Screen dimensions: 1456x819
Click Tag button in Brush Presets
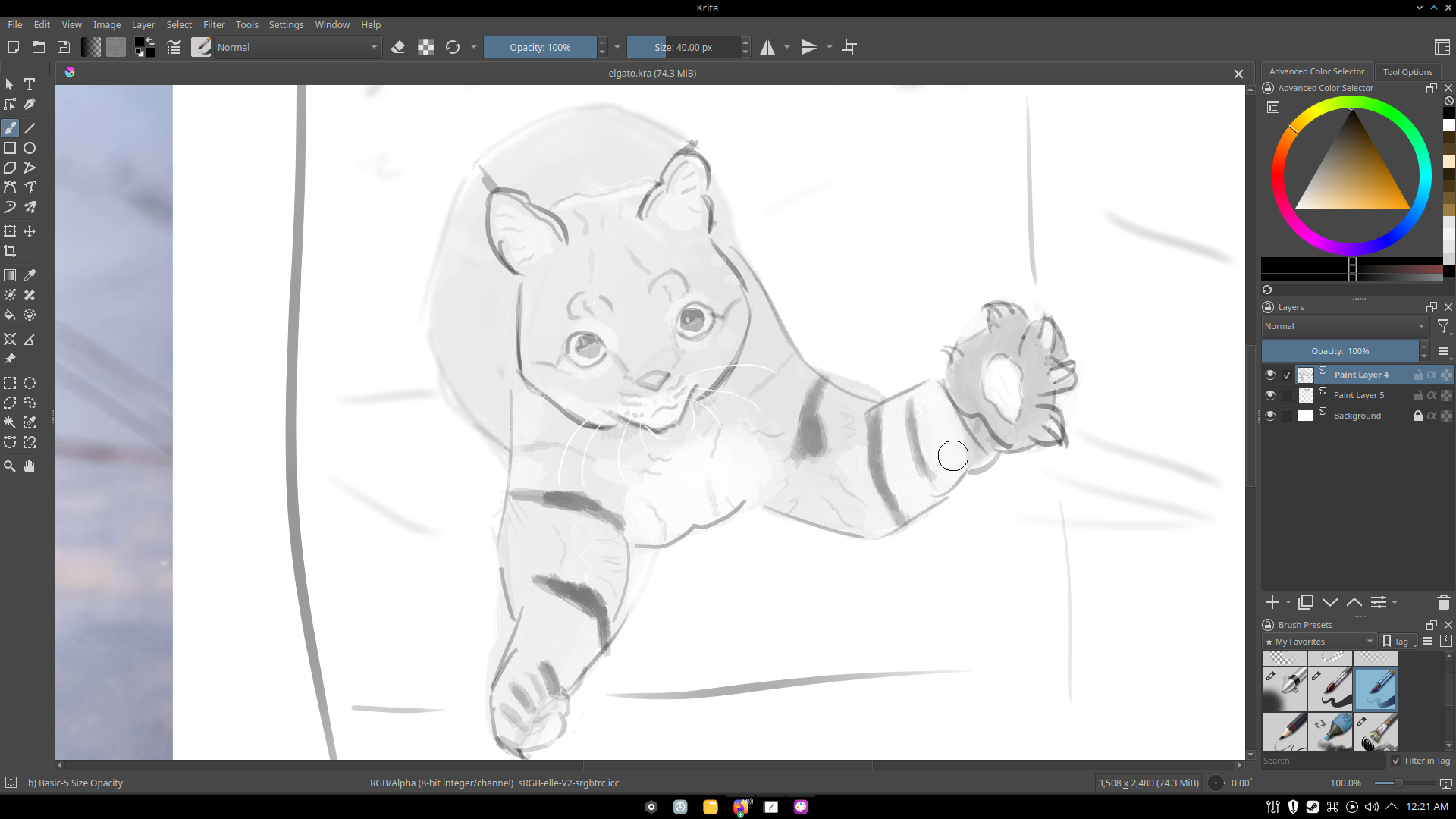click(x=1400, y=642)
